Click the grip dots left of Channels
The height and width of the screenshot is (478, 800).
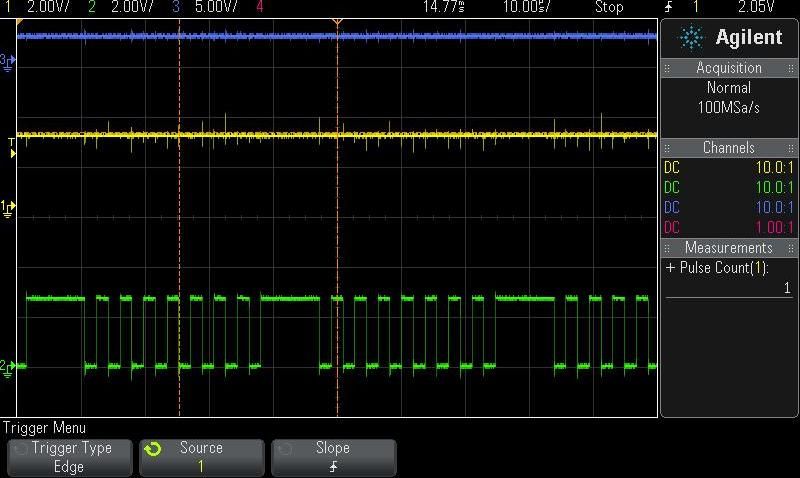(667, 148)
